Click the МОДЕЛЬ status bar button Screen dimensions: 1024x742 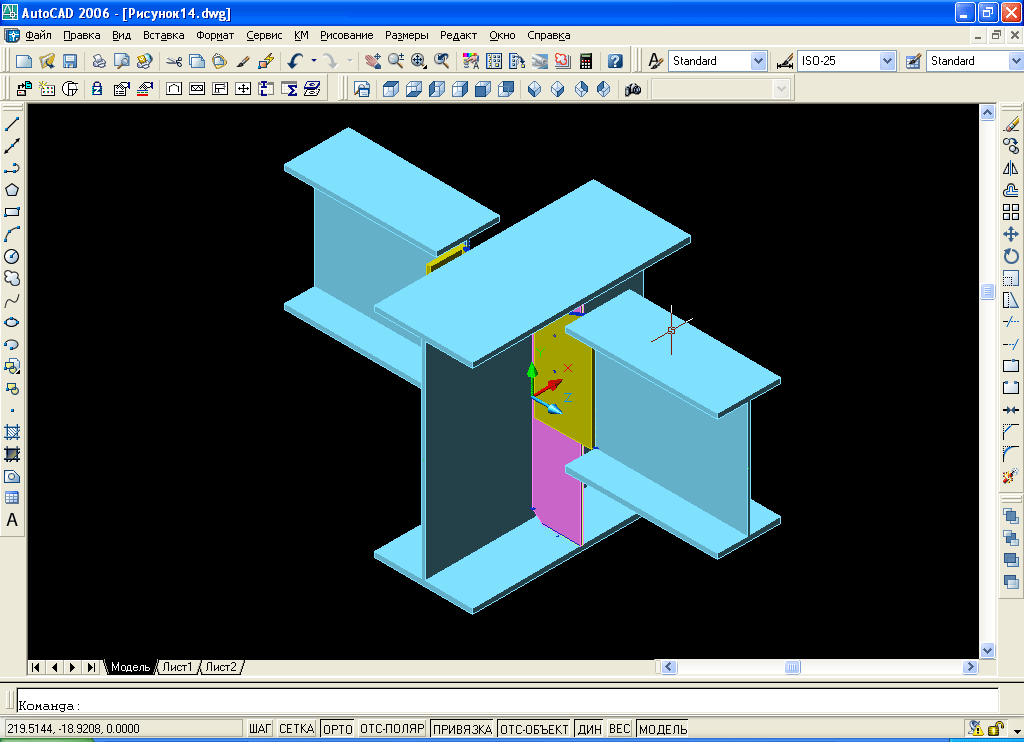tap(662, 729)
